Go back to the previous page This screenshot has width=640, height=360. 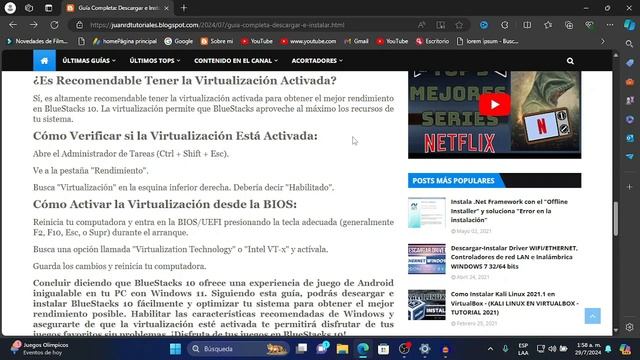pyautogui.click(x=13, y=25)
